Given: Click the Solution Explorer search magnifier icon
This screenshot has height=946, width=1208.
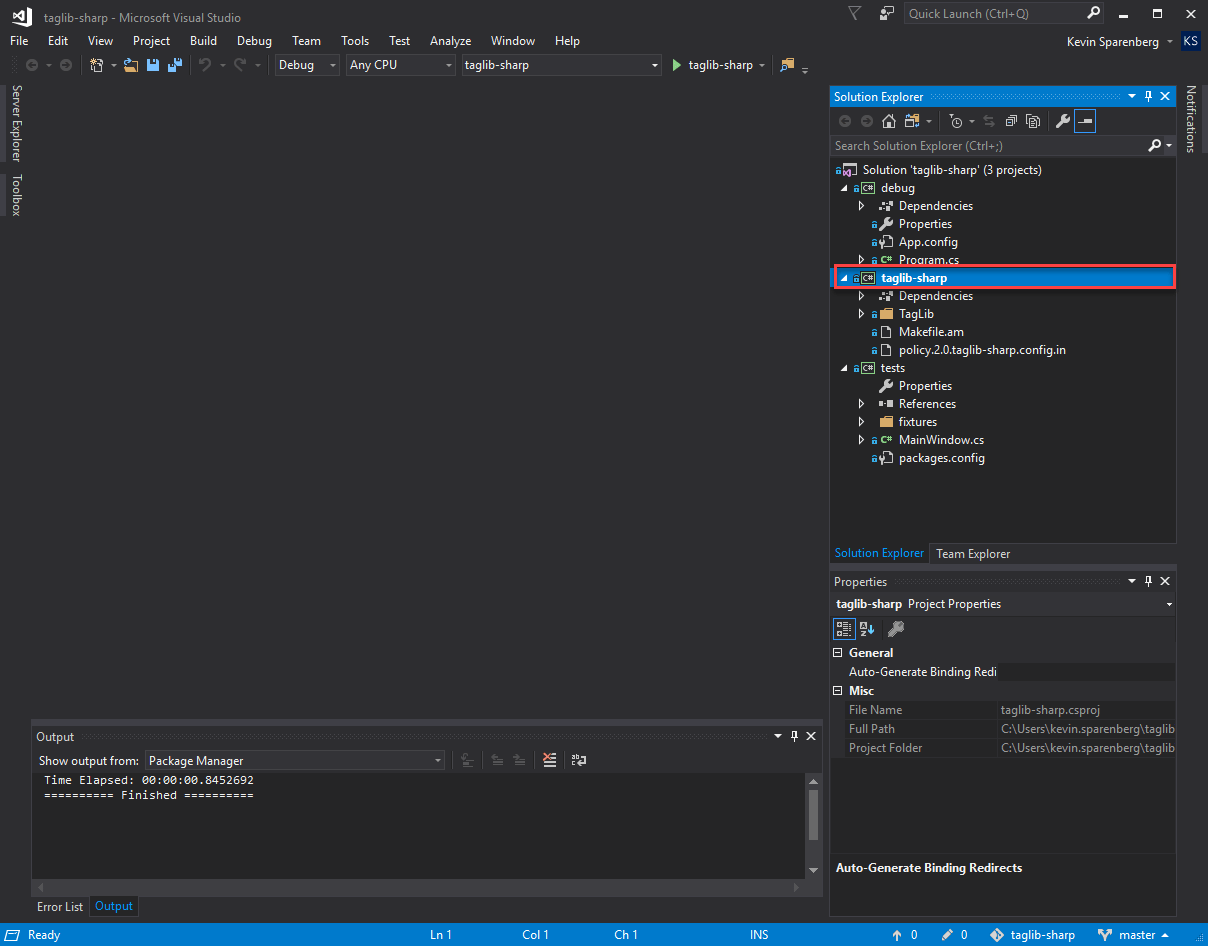Looking at the screenshot, I should (1154, 146).
